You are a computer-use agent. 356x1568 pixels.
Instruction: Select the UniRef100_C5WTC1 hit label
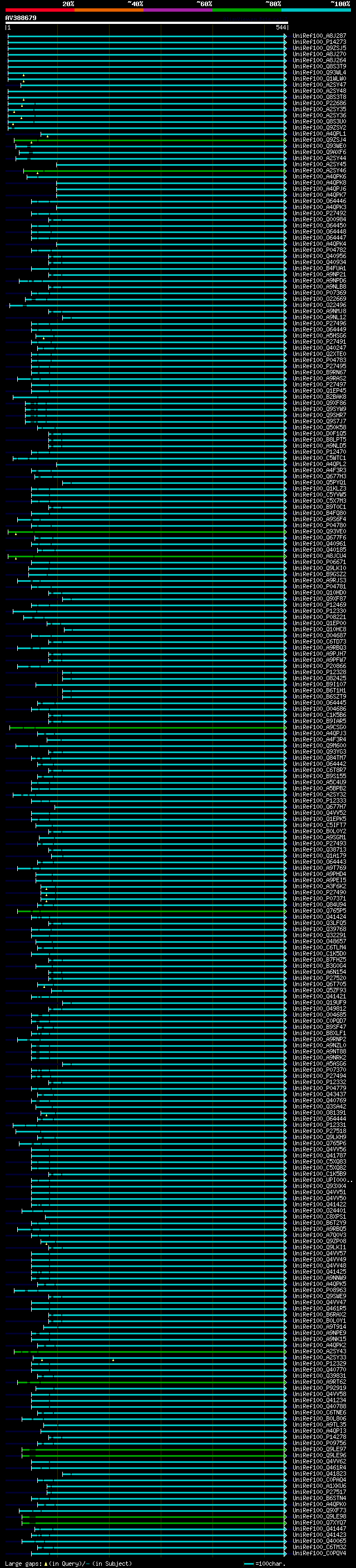tap(319, 458)
